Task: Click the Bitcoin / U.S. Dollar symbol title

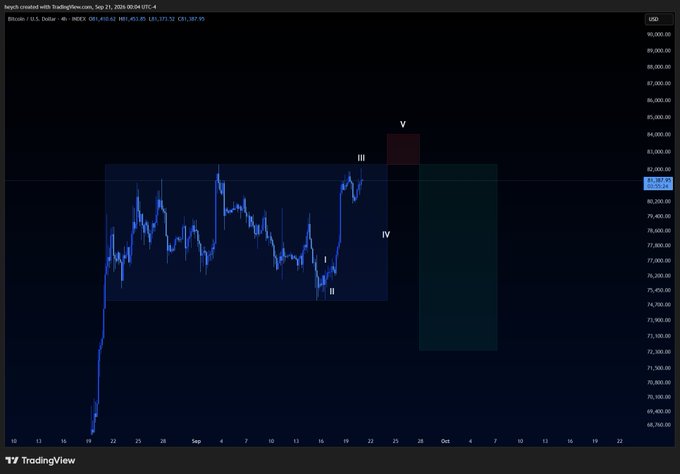Action: (x=32, y=19)
